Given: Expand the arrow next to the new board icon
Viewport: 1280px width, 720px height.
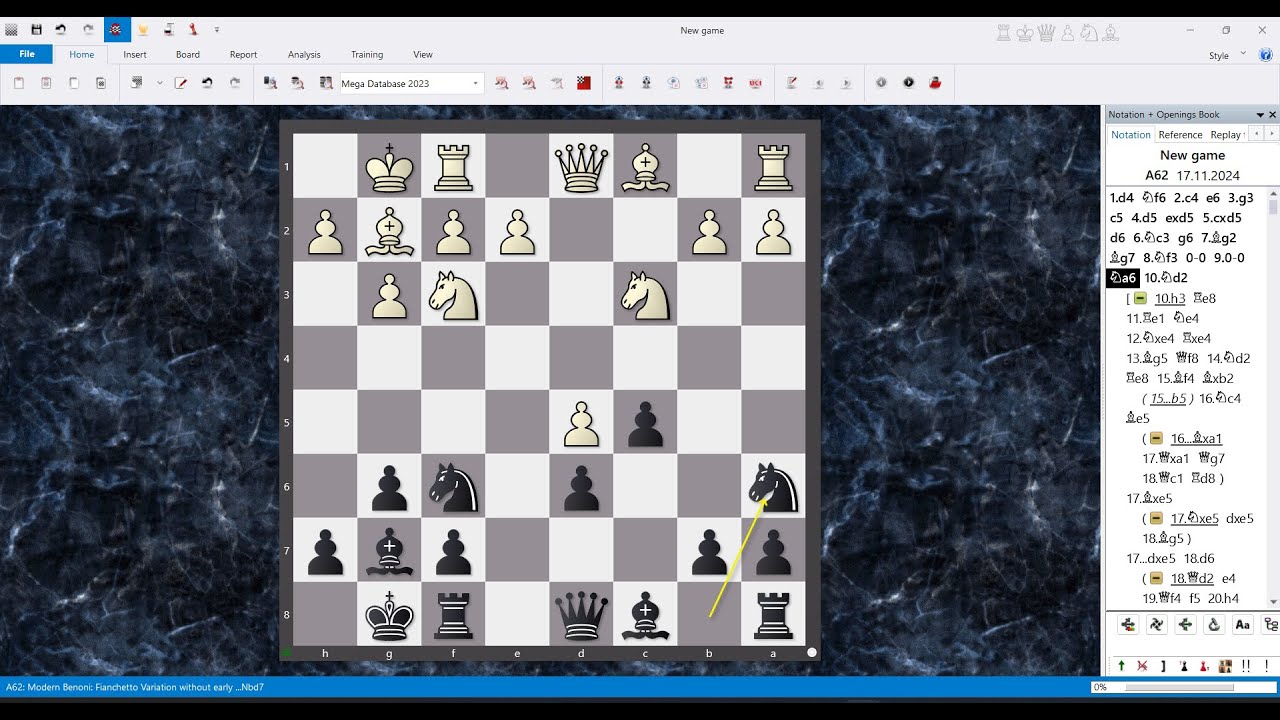Looking at the screenshot, I should (159, 83).
